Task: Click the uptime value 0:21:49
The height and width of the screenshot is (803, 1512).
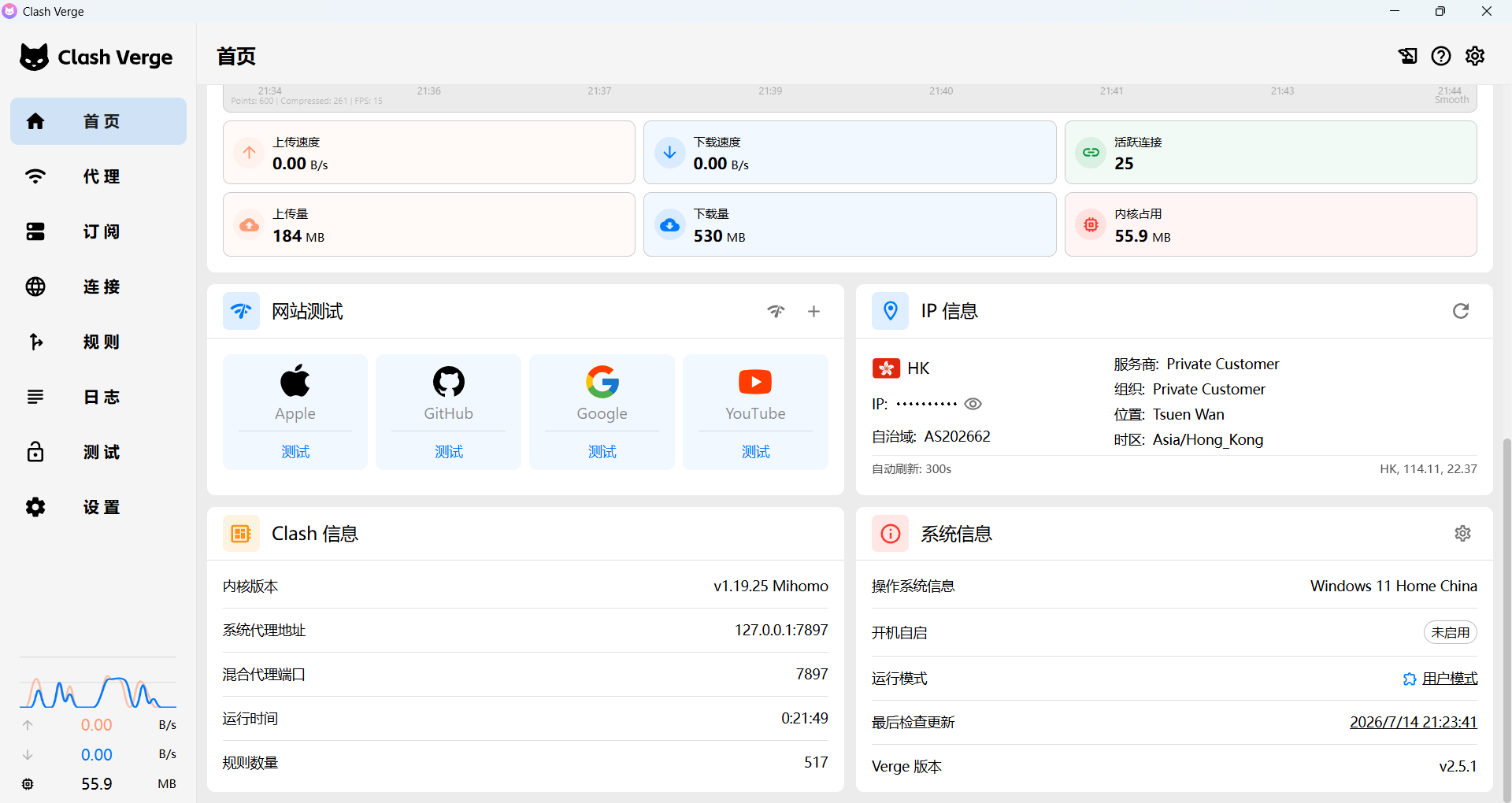Action: tap(805, 718)
